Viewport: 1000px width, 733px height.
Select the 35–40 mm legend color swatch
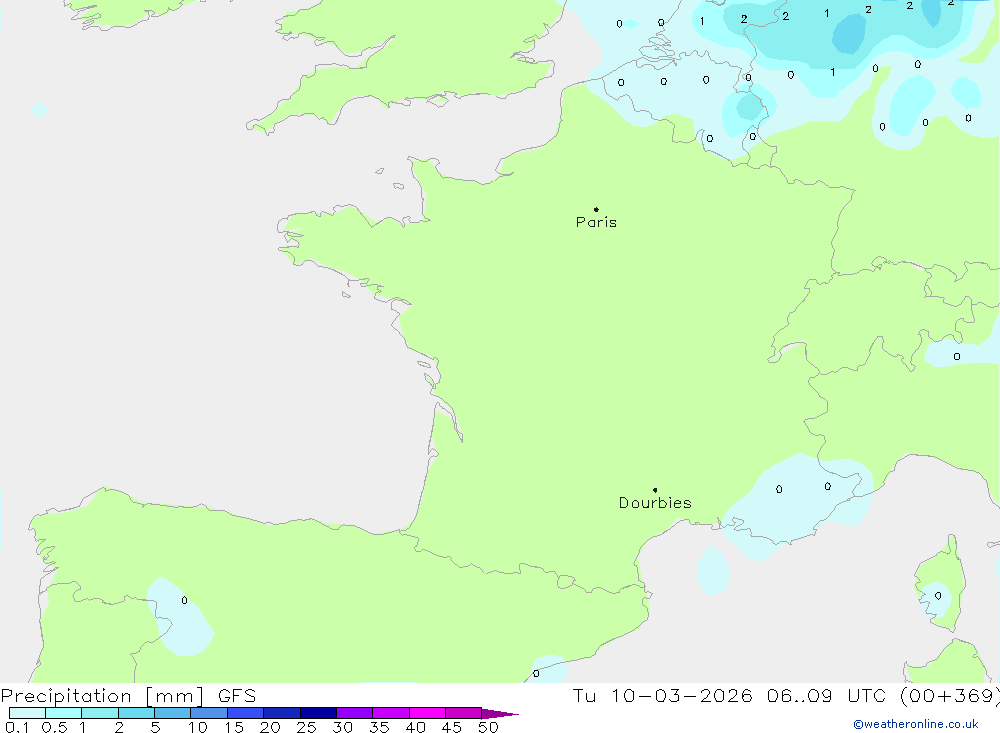click(391, 713)
